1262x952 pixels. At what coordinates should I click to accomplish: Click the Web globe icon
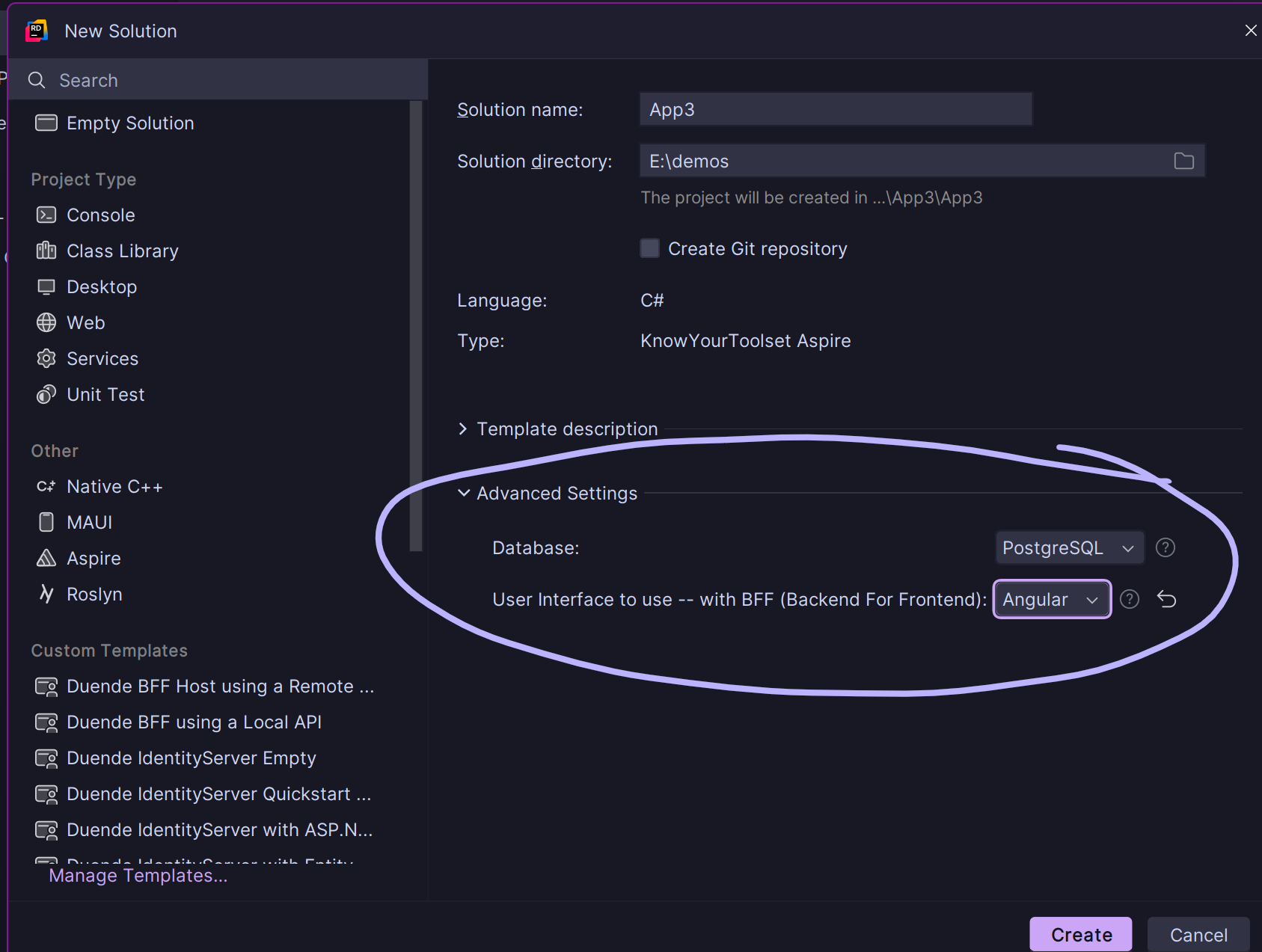tap(46, 322)
